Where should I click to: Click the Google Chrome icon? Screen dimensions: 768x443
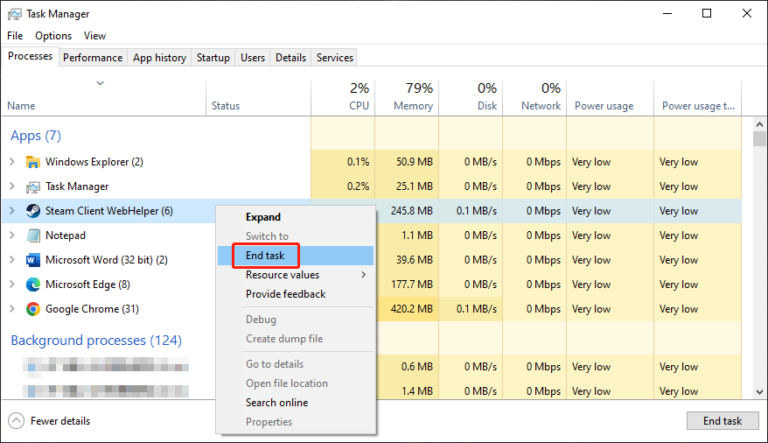coord(33,310)
